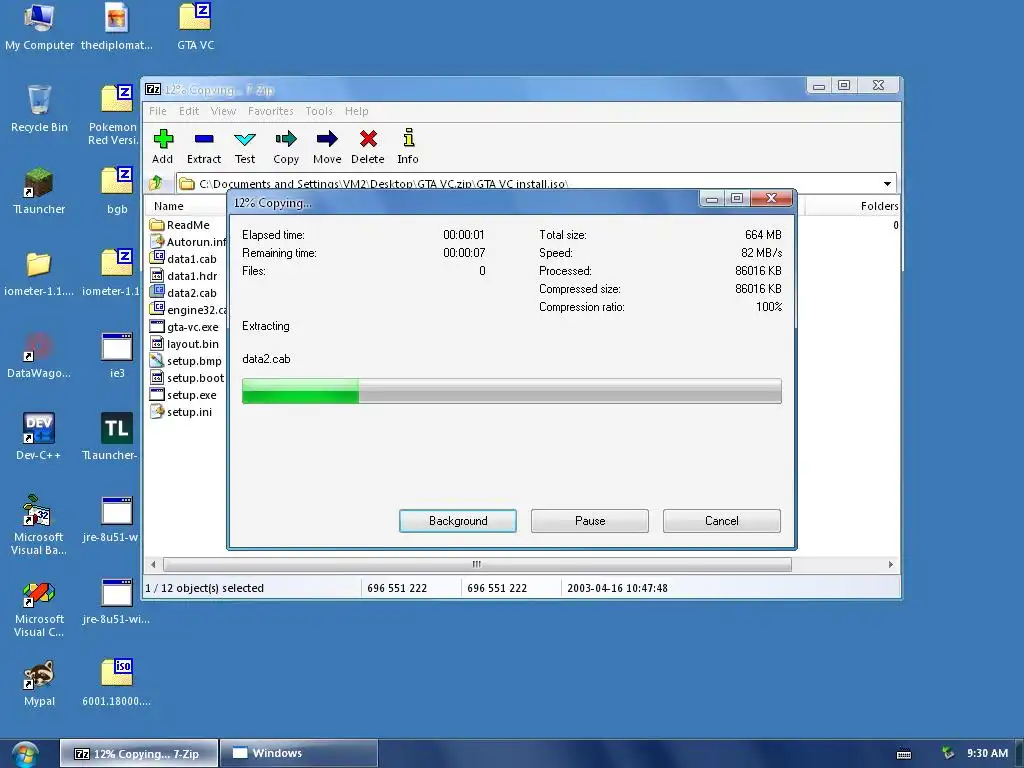Open the Edit menu in 7-Zip
The image size is (1024, 768).
189,111
